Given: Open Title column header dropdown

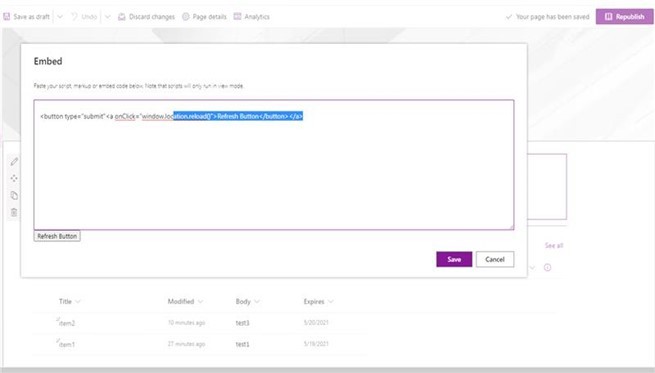Looking at the screenshot, I should tap(69, 301).
